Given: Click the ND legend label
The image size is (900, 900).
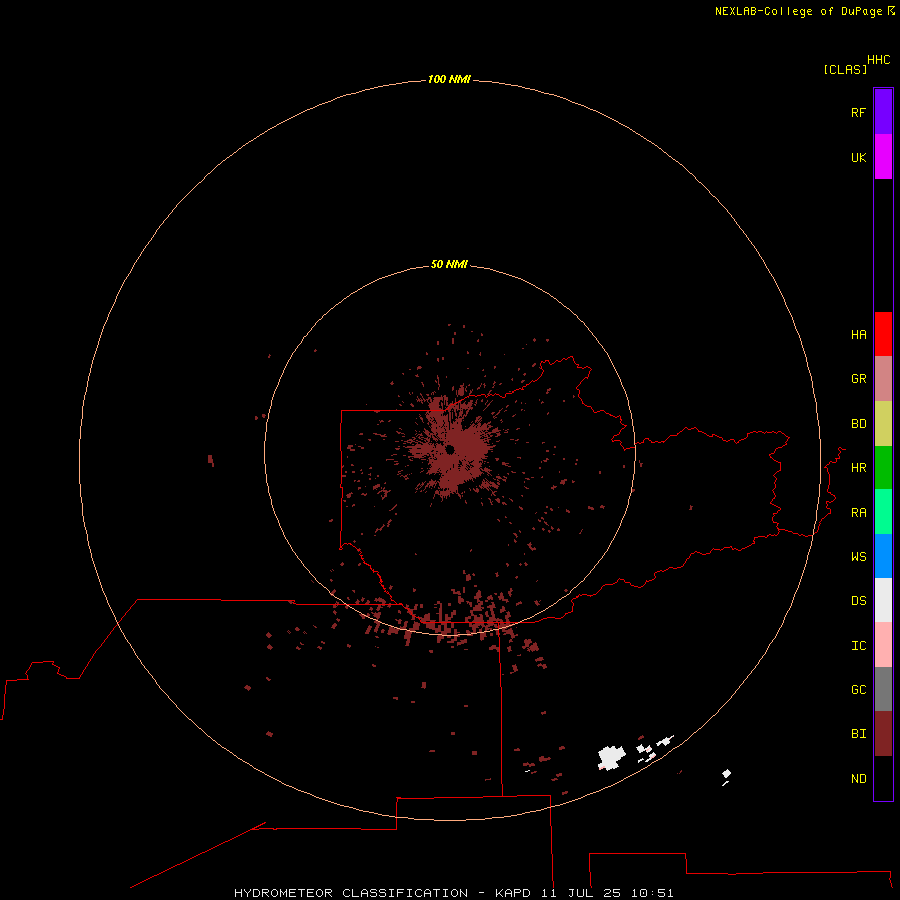Looking at the screenshot, I should coord(858,778).
